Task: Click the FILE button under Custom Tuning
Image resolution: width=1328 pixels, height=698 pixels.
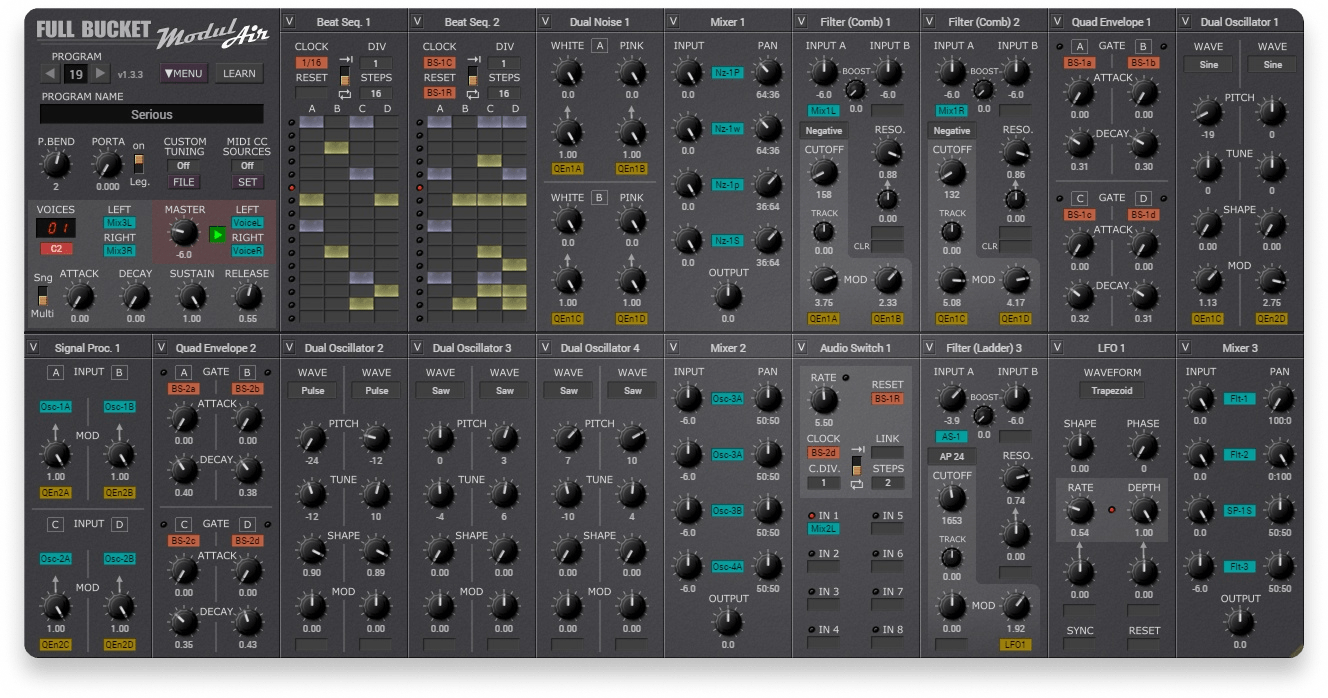Action: 184,182
